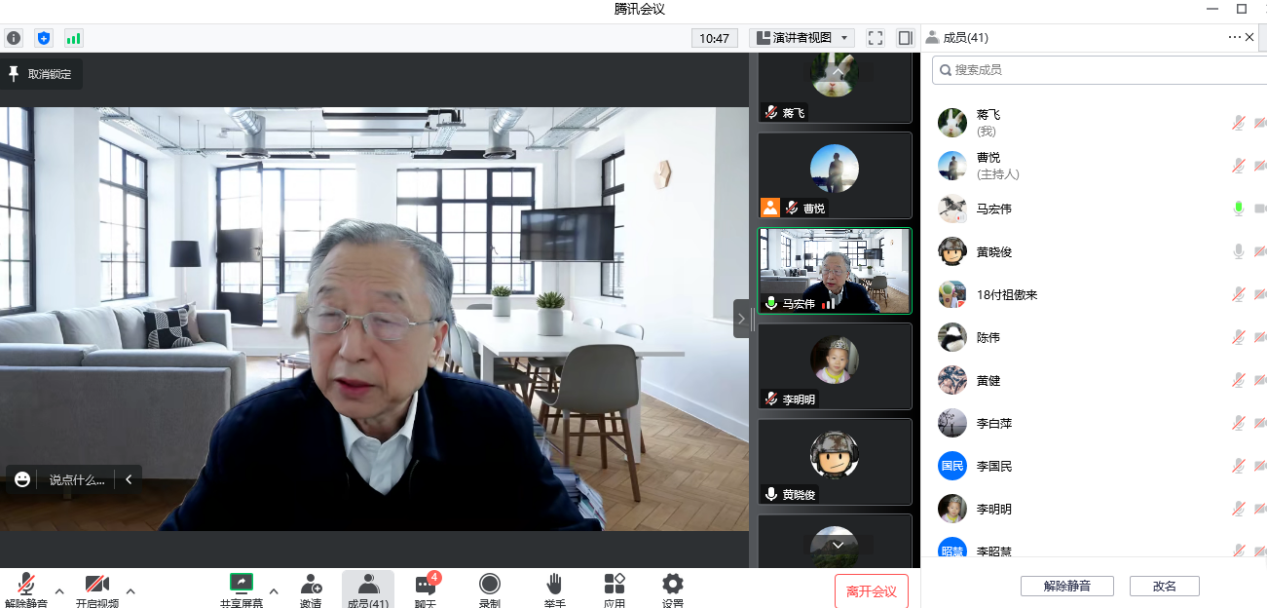Click the blue security shield icon
The width and height of the screenshot is (1267, 608).
coord(43,38)
